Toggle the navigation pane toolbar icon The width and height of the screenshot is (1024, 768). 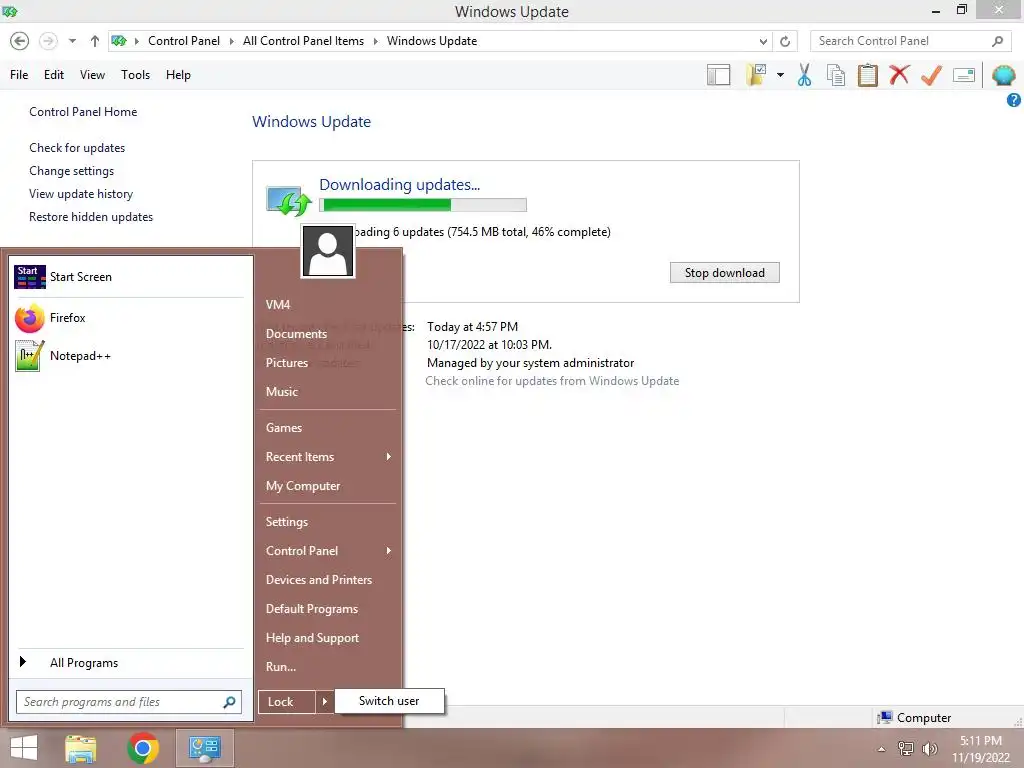click(x=718, y=75)
